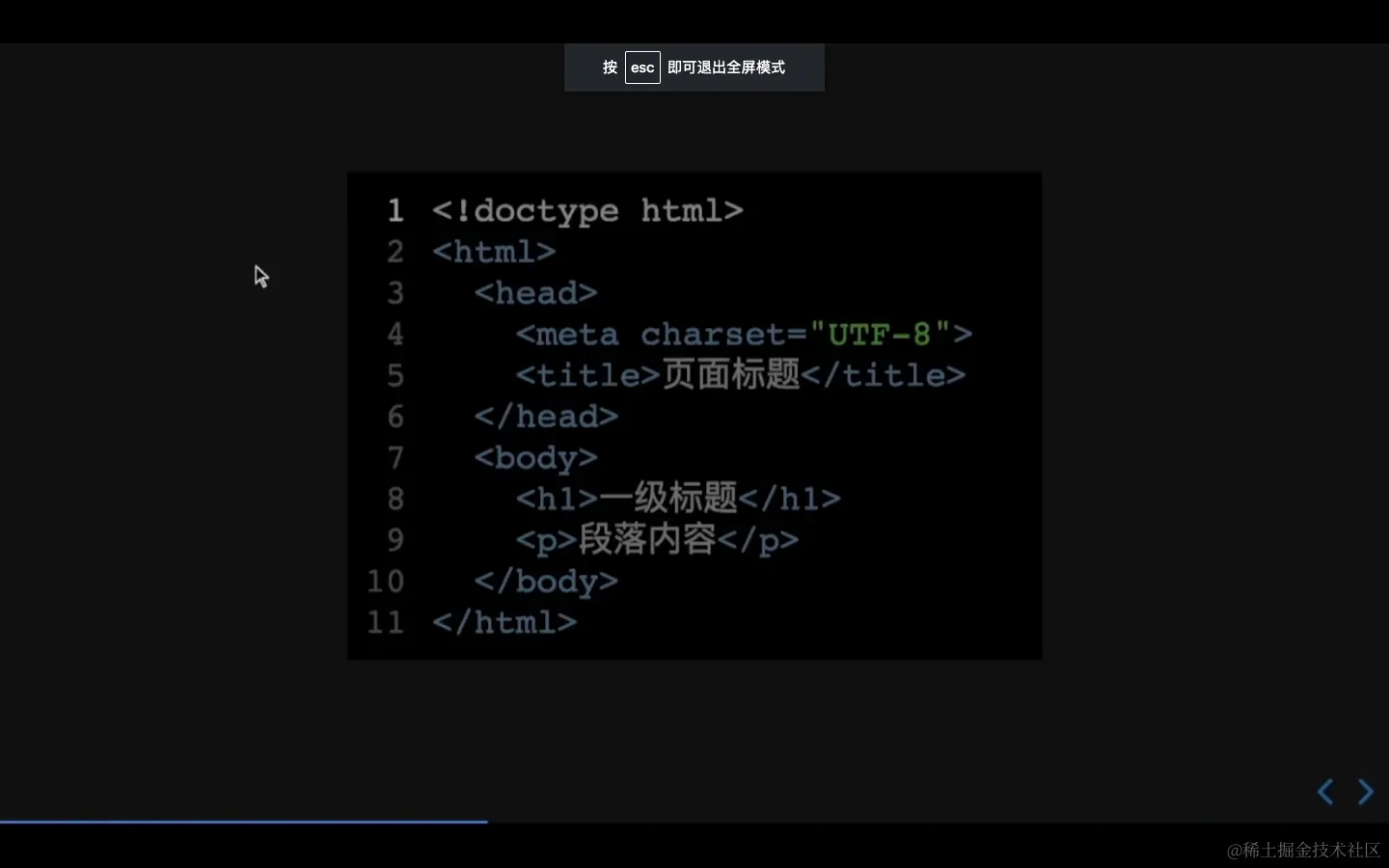The height and width of the screenshot is (868, 1389).
Task: Advance to next slide with right arrow
Action: [1365, 792]
